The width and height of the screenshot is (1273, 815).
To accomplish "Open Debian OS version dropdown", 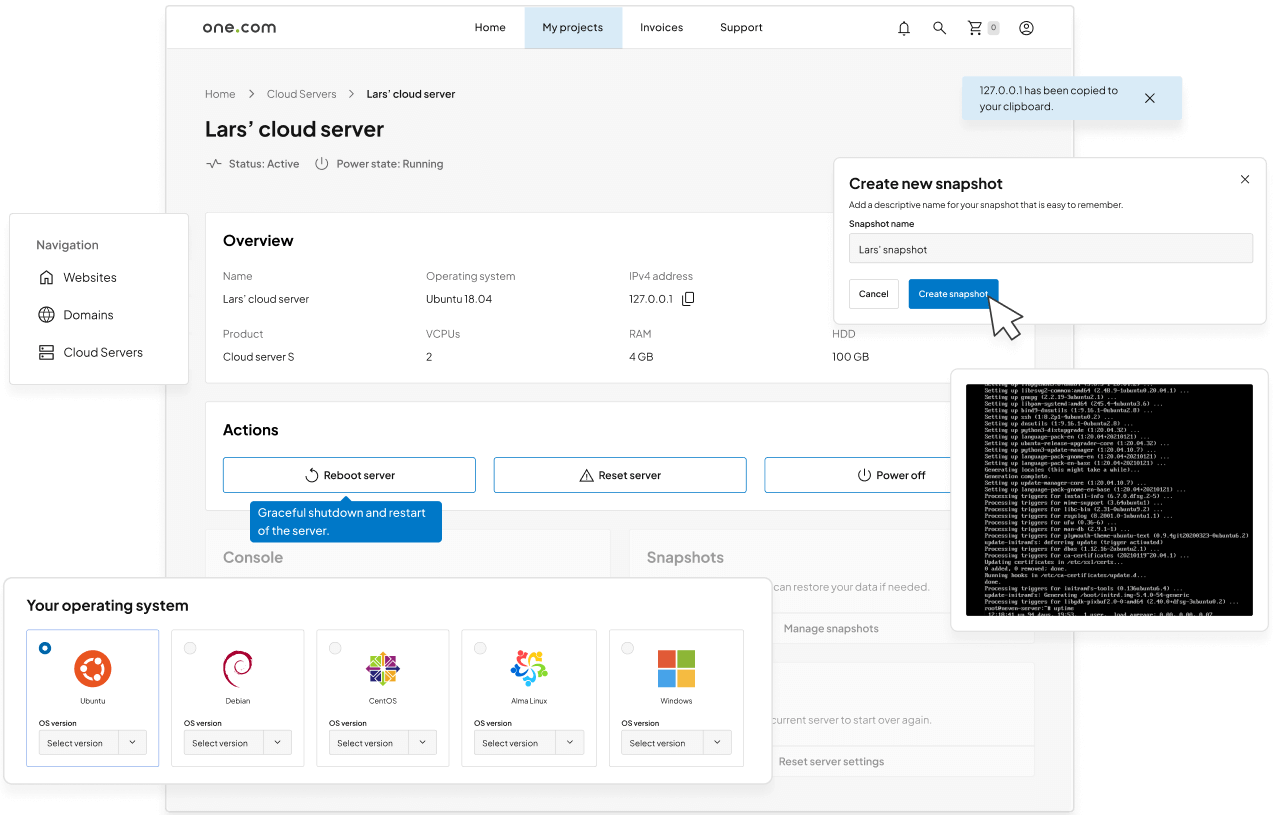I will [238, 743].
